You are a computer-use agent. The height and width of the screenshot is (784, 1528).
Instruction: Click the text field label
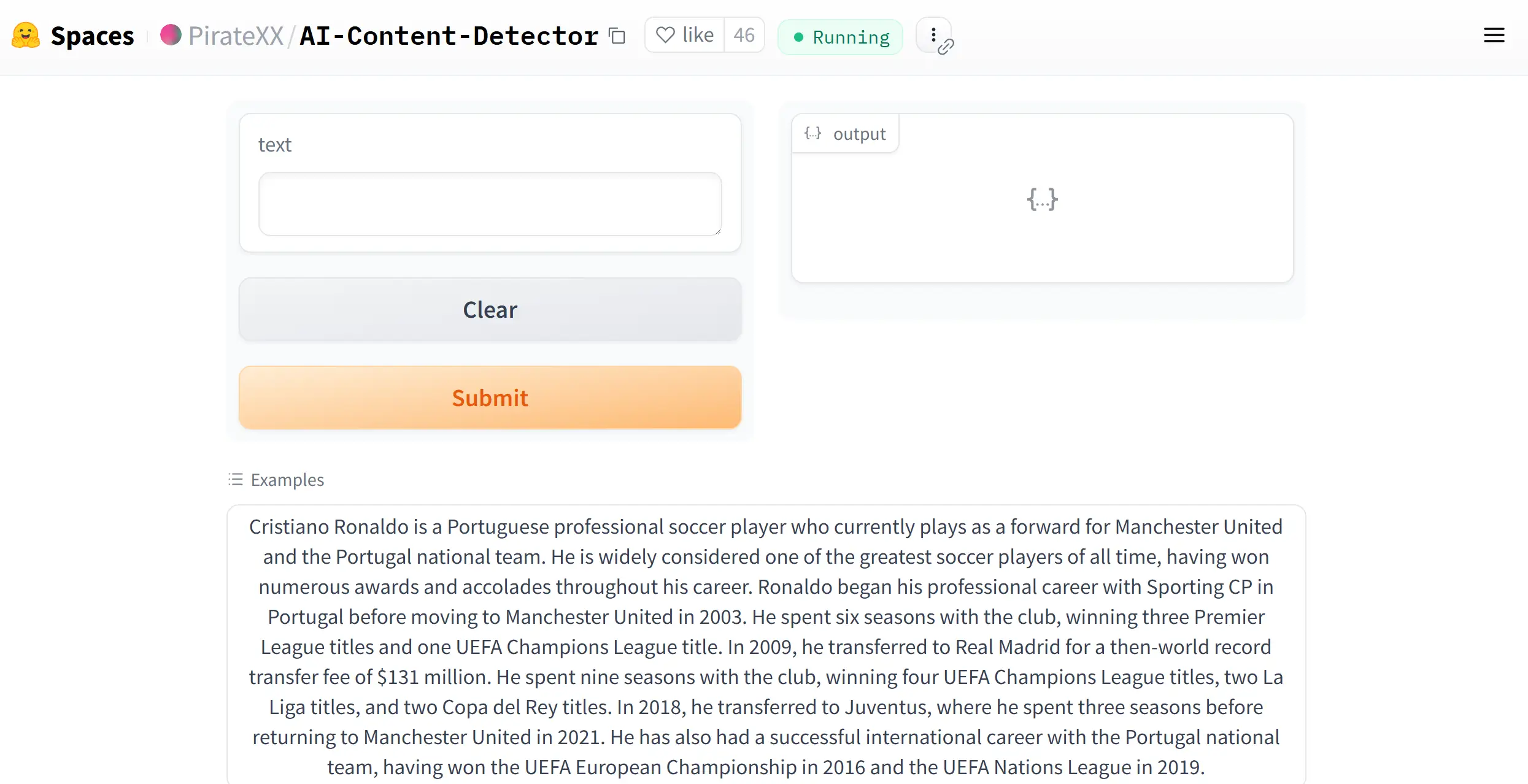(x=274, y=145)
